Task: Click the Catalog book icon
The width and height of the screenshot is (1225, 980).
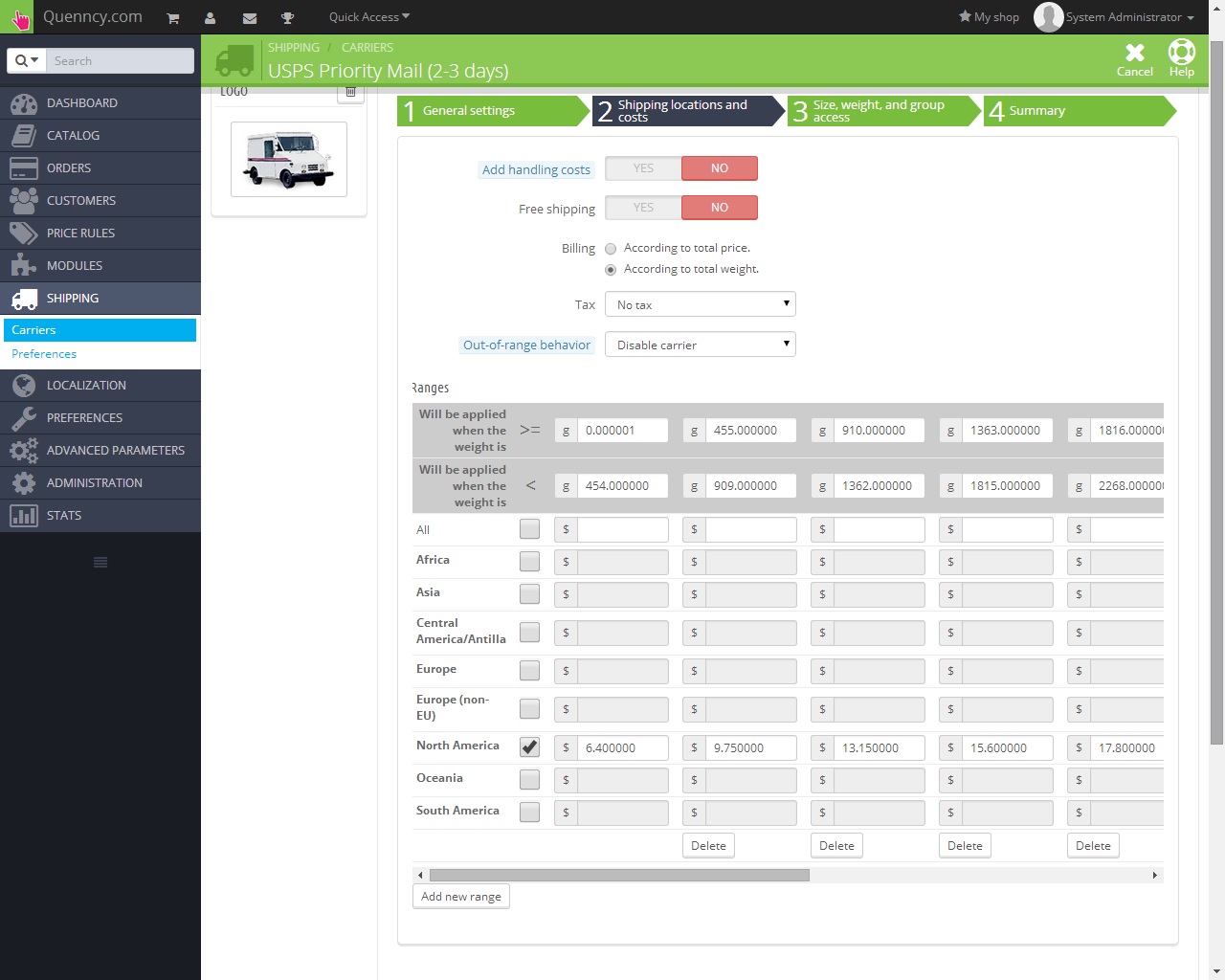Action: click(24, 136)
